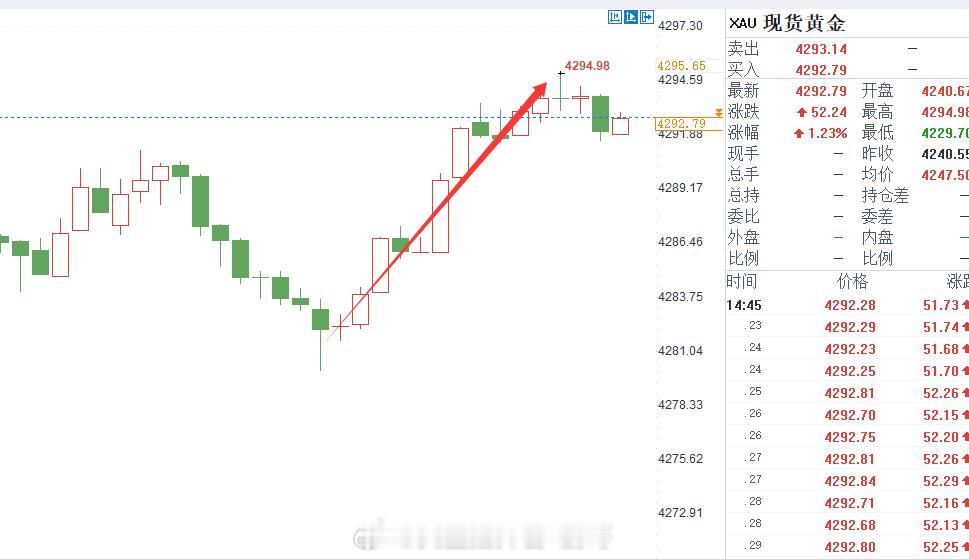
Task: Select the 14:45 tick row
Action: [x=847, y=305]
